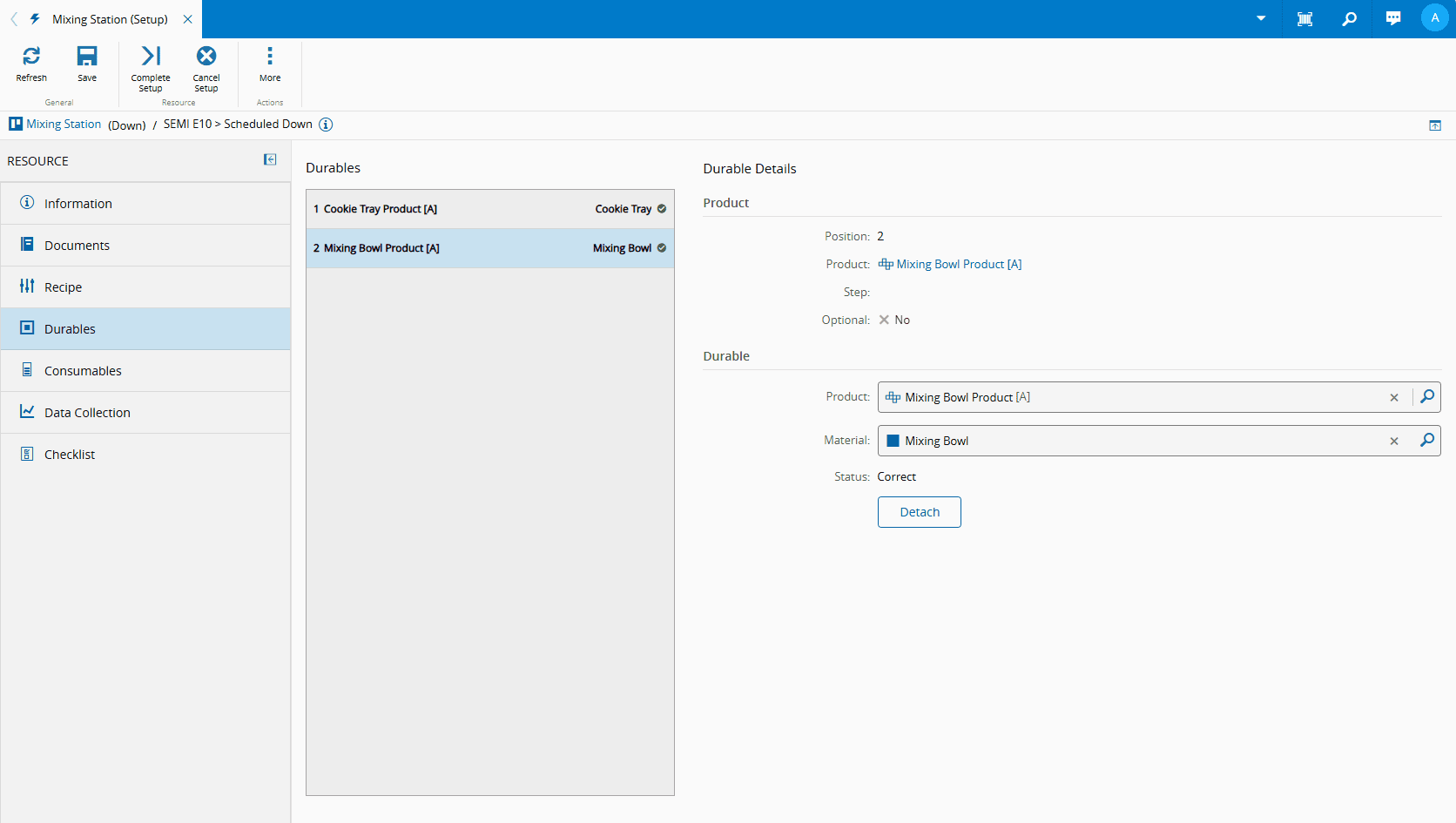Collapse the RESOURCE side panel
This screenshot has height=823, width=1456.
(270, 160)
